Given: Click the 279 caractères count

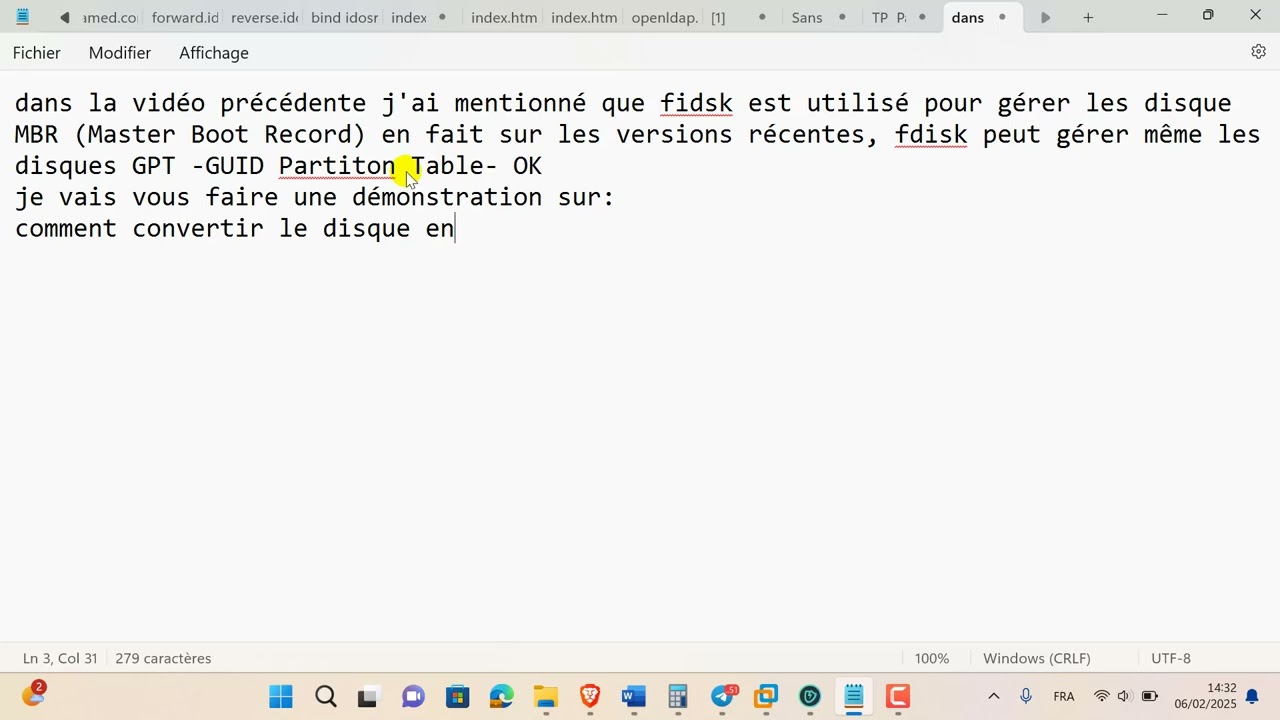Looking at the screenshot, I should pos(163,659).
